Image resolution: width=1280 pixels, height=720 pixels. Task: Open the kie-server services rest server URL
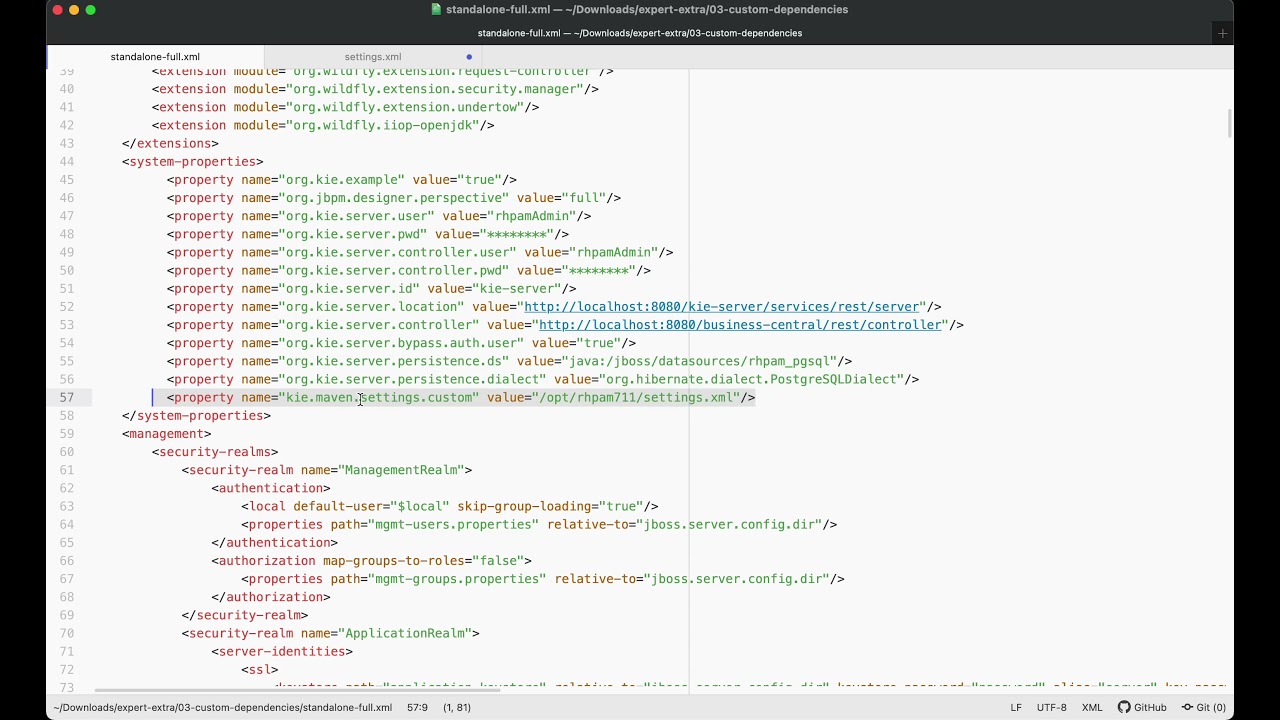(x=722, y=307)
